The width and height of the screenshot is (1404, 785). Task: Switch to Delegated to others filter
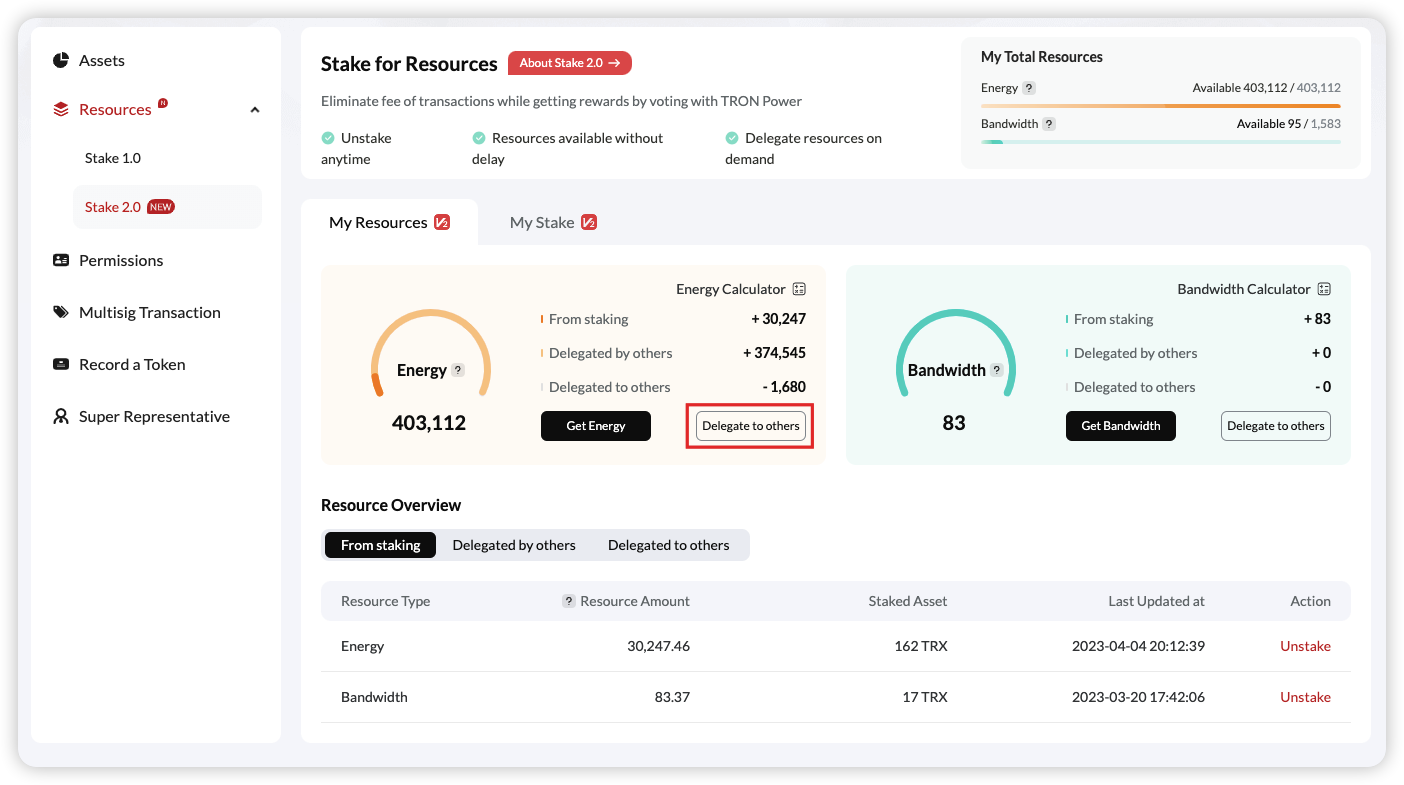[x=668, y=545]
